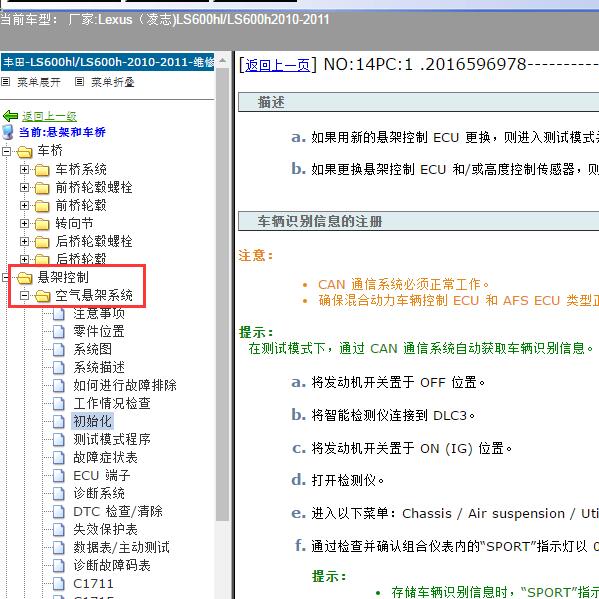Viewport: 599px width, 599px height.
Task: Expand the 转向节 folder node
Action: pyautogui.click(x=24, y=223)
